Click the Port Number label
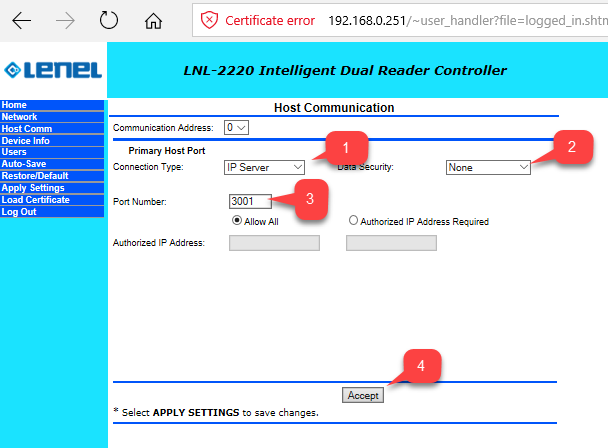 pyautogui.click(x=140, y=202)
